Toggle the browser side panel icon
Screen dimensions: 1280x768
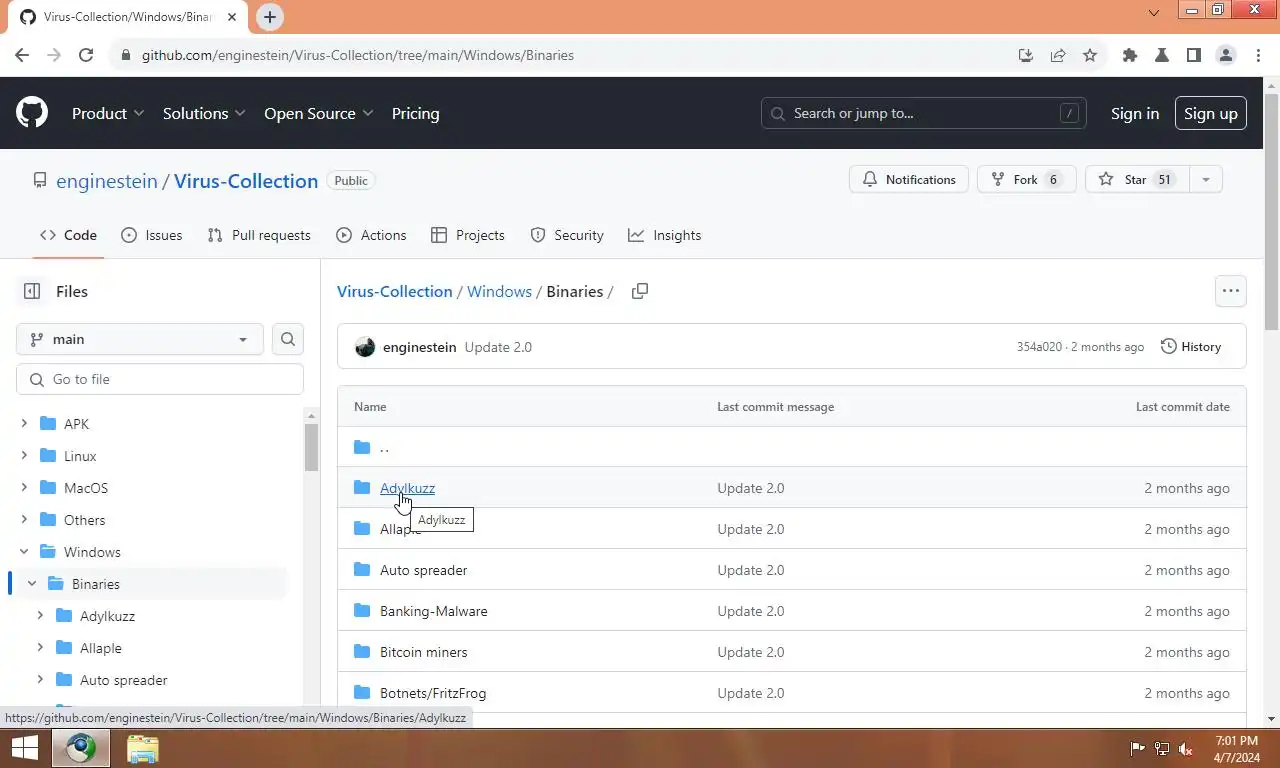(x=1194, y=55)
